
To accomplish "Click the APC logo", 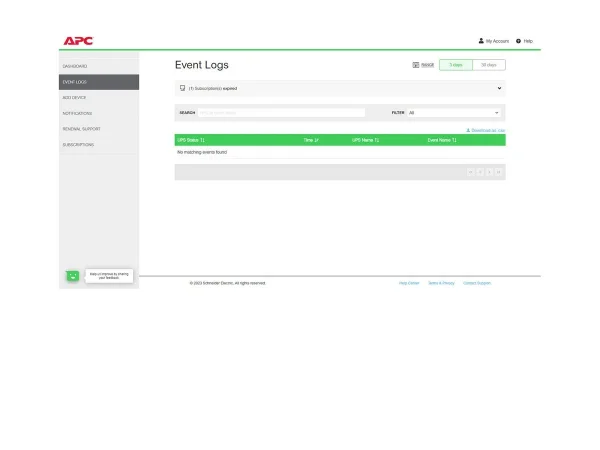I will coord(78,41).
